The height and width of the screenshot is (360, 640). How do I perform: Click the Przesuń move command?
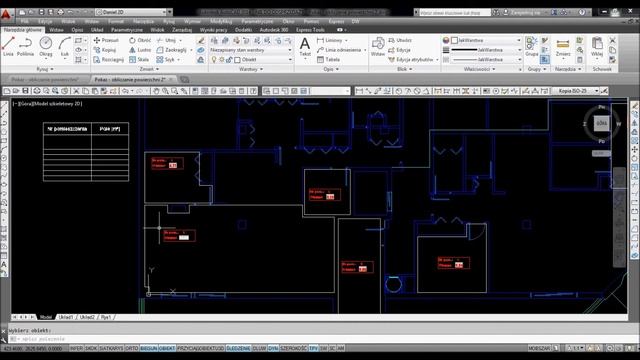[x=106, y=40]
